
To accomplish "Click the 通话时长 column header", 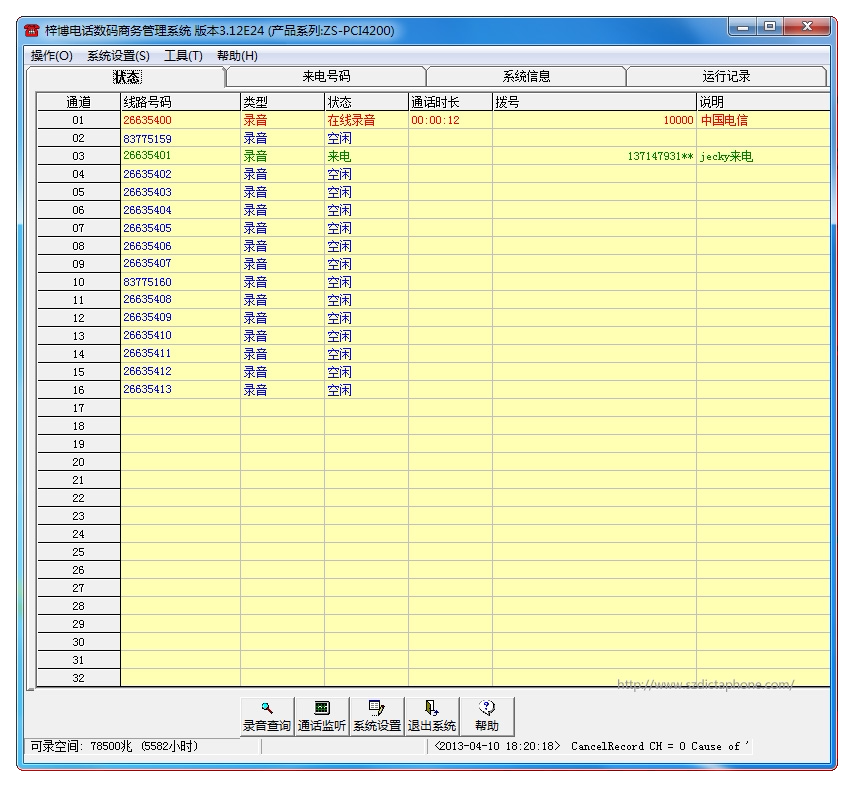I will pos(450,102).
